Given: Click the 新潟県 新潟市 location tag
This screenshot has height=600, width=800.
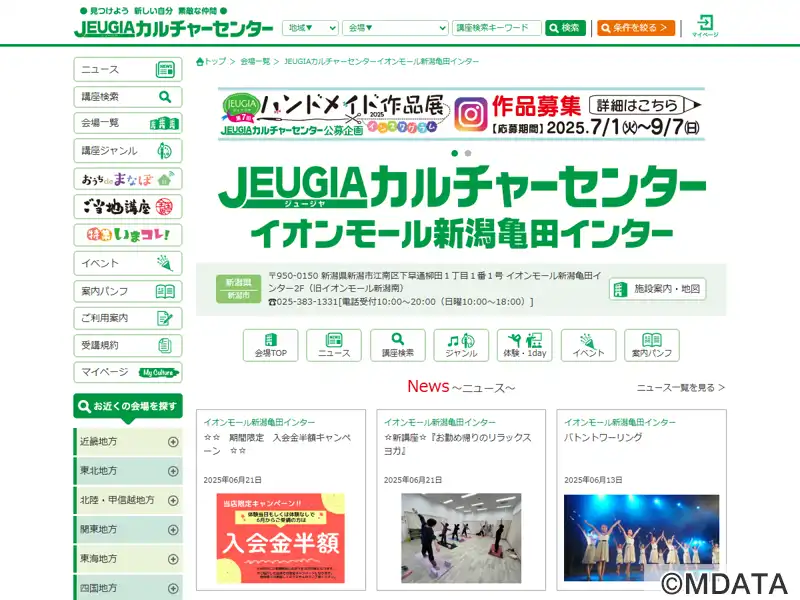Looking at the screenshot, I should [238, 289].
